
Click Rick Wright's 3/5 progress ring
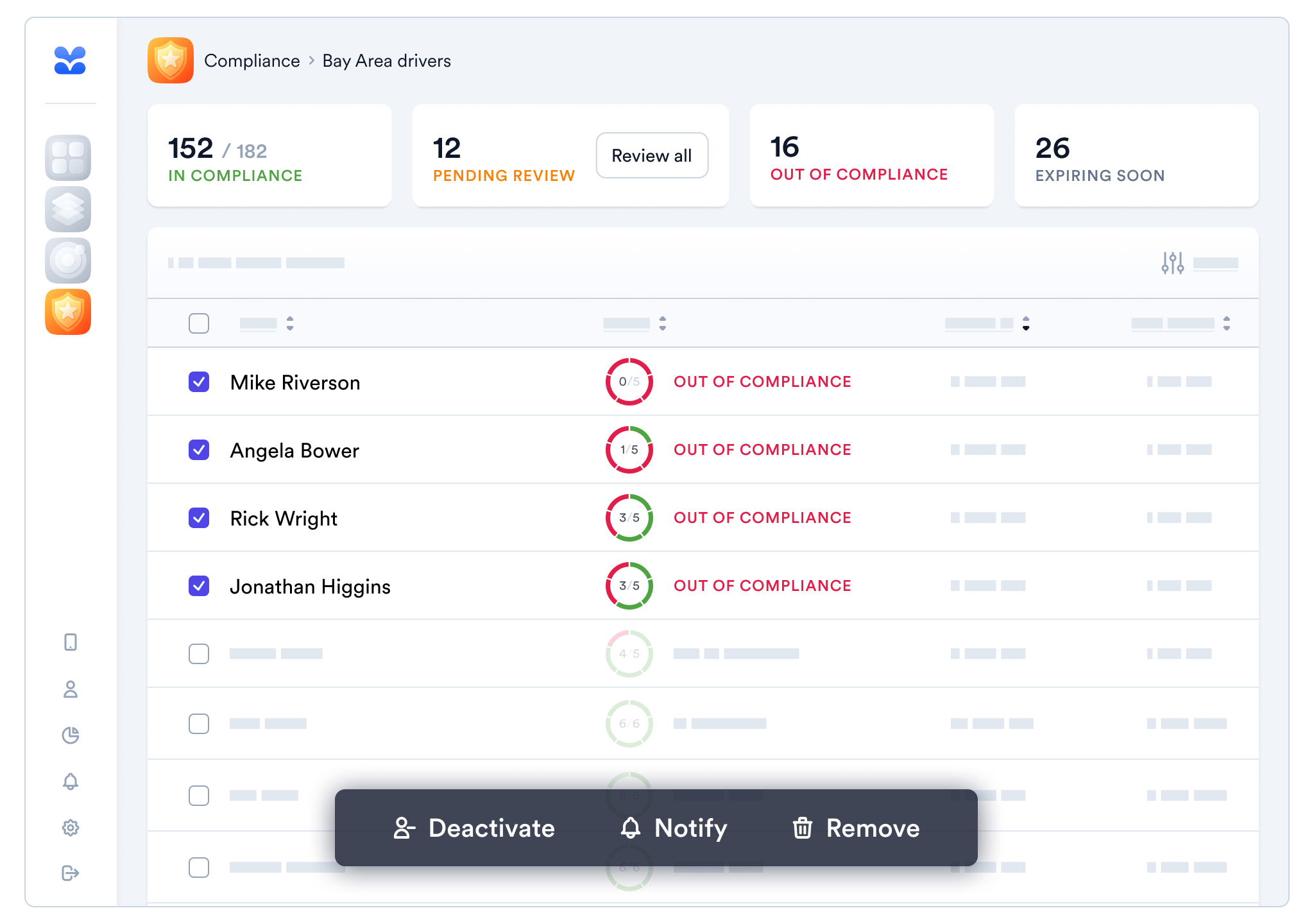point(629,518)
